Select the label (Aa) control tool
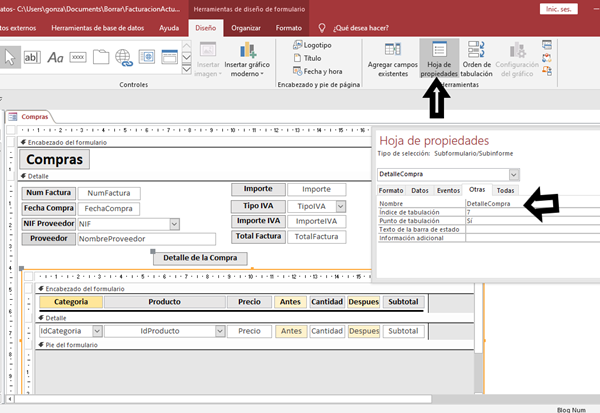This screenshot has height=413, width=600. point(55,57)
